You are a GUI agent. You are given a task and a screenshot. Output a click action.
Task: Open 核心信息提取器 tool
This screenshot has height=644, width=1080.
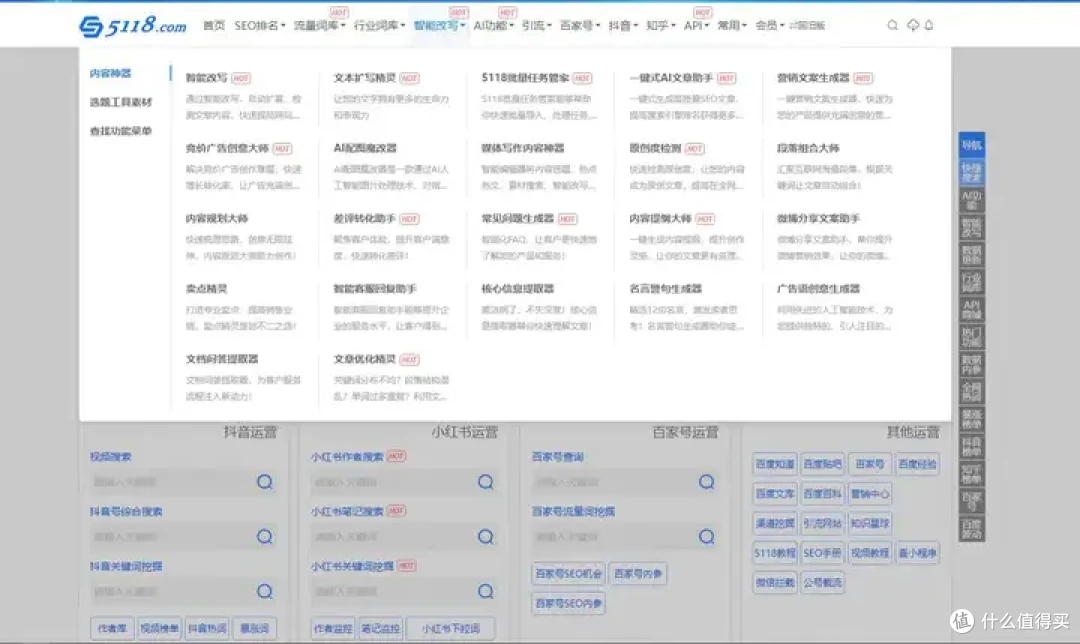pos(517,289)
